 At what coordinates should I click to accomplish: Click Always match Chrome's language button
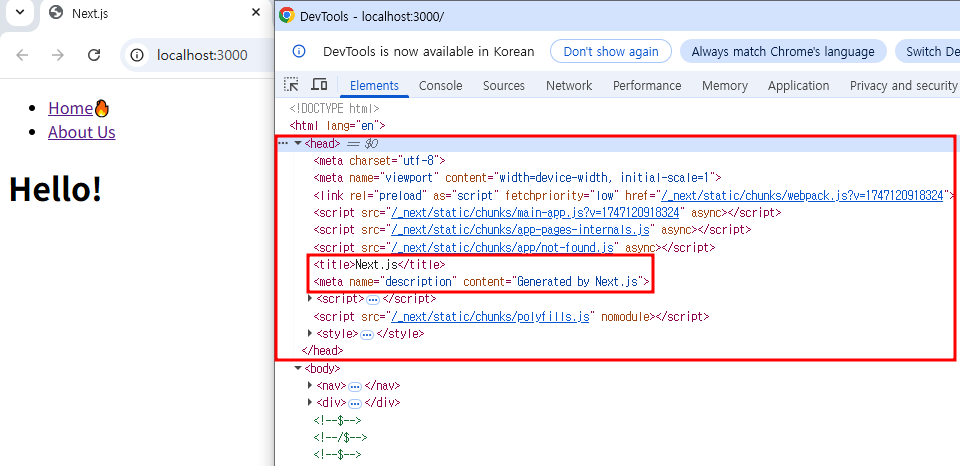(783, 51)
